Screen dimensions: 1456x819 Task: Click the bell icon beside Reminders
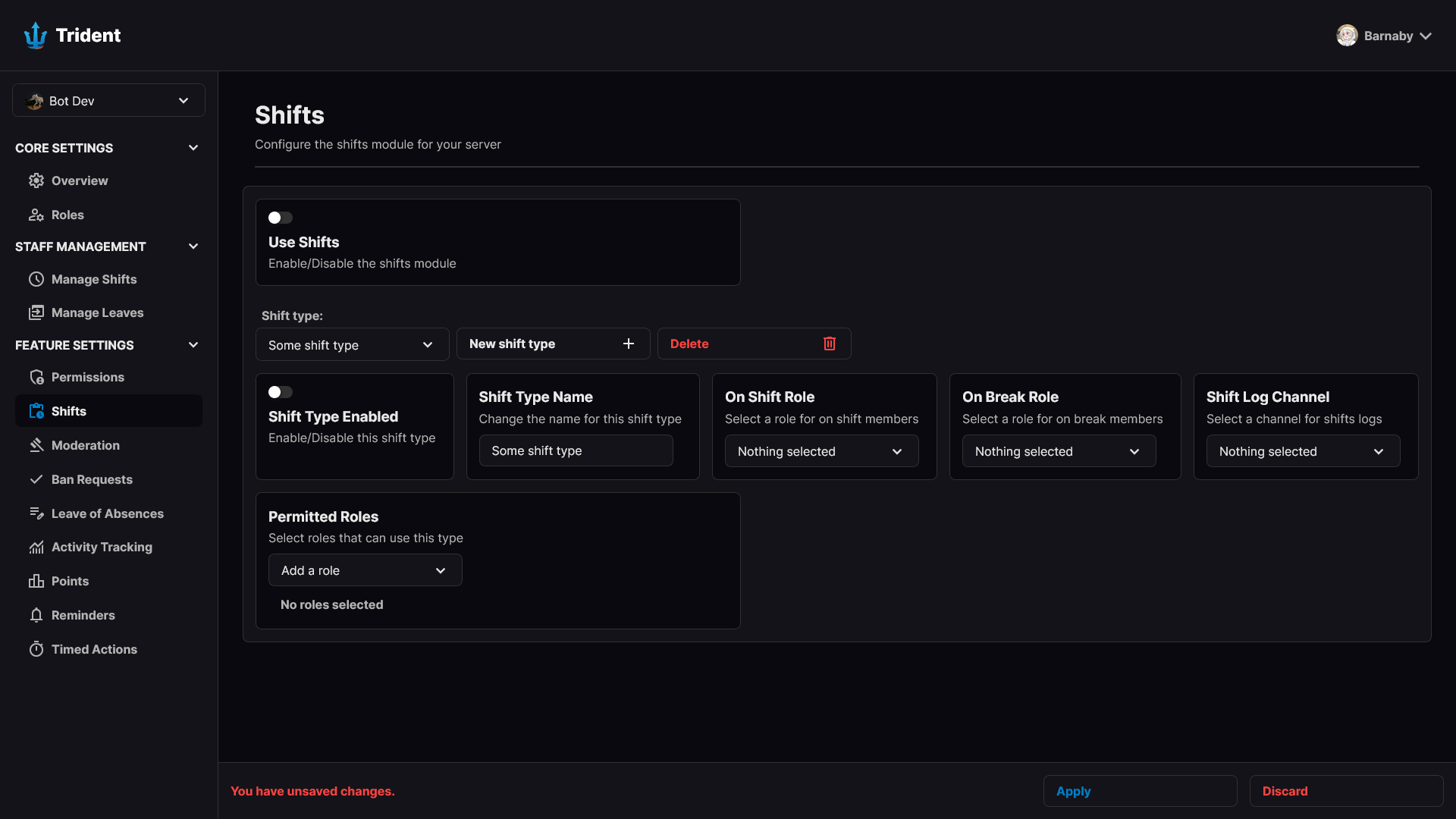pos(36,615)
